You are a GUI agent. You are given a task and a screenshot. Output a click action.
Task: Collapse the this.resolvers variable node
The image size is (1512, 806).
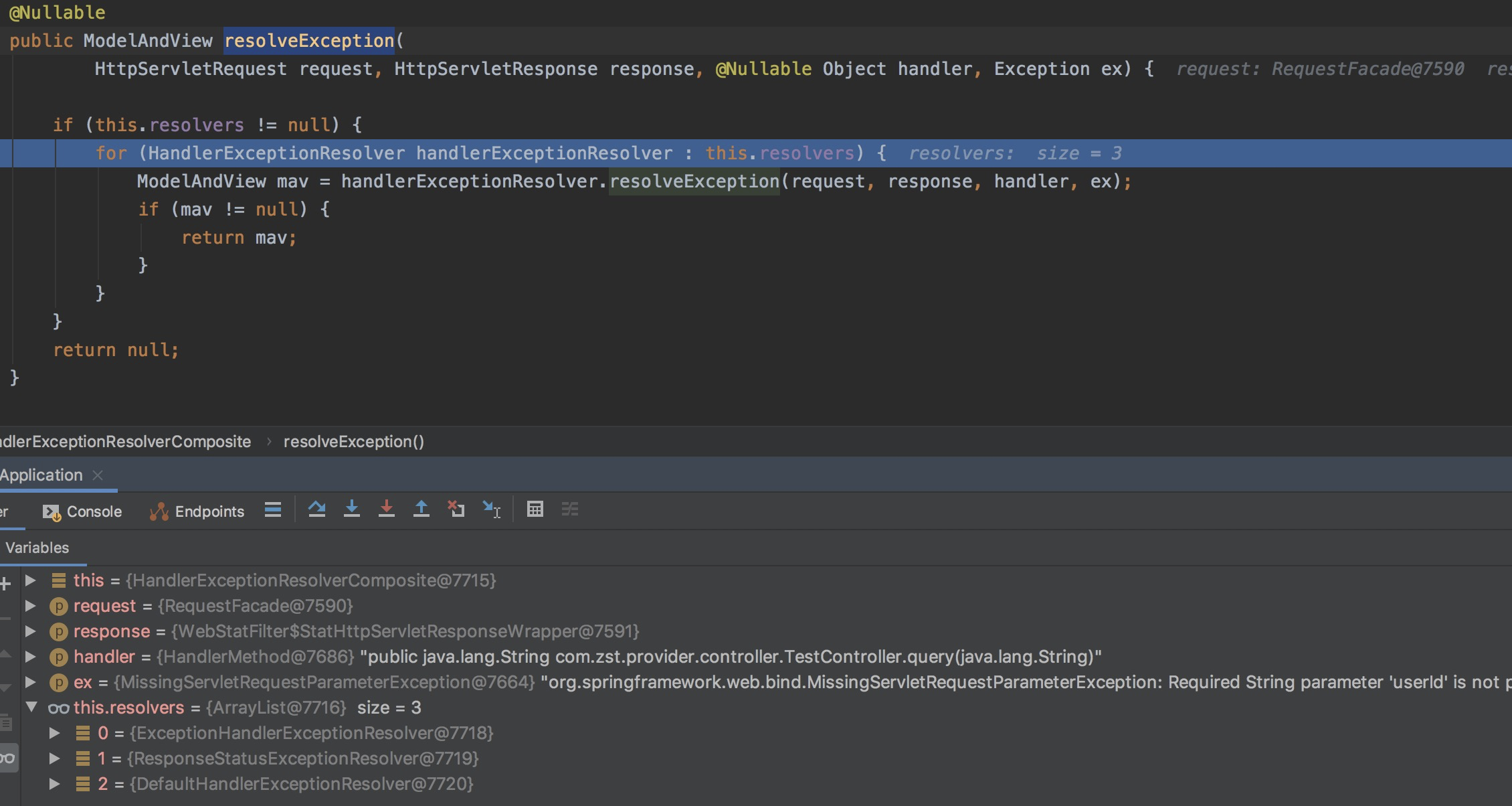tap(31, 707)
